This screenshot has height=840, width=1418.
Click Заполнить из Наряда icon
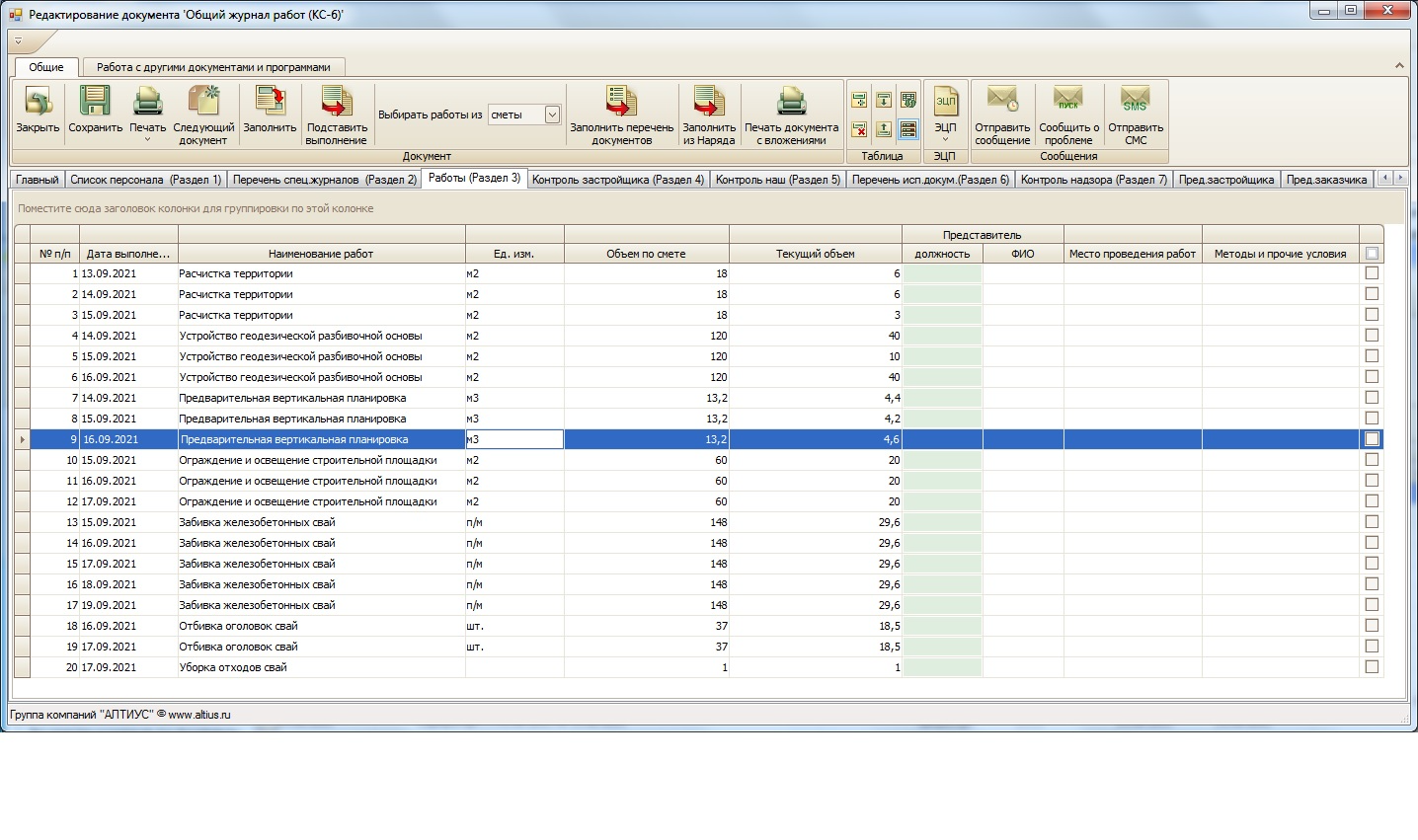click(709, 102)
